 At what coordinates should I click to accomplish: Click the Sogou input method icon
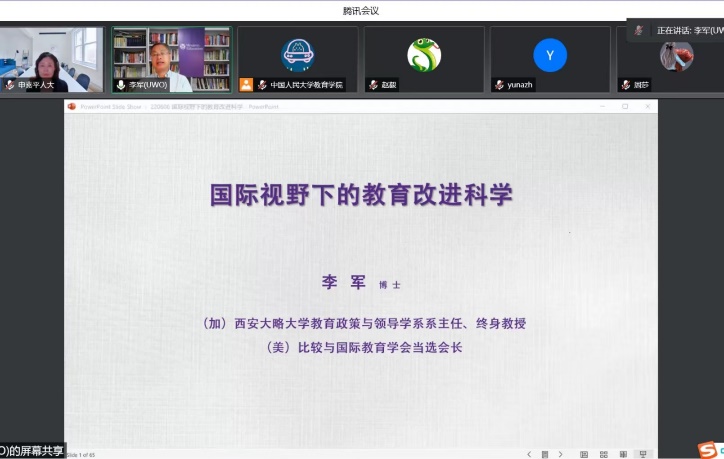point(707,450)
